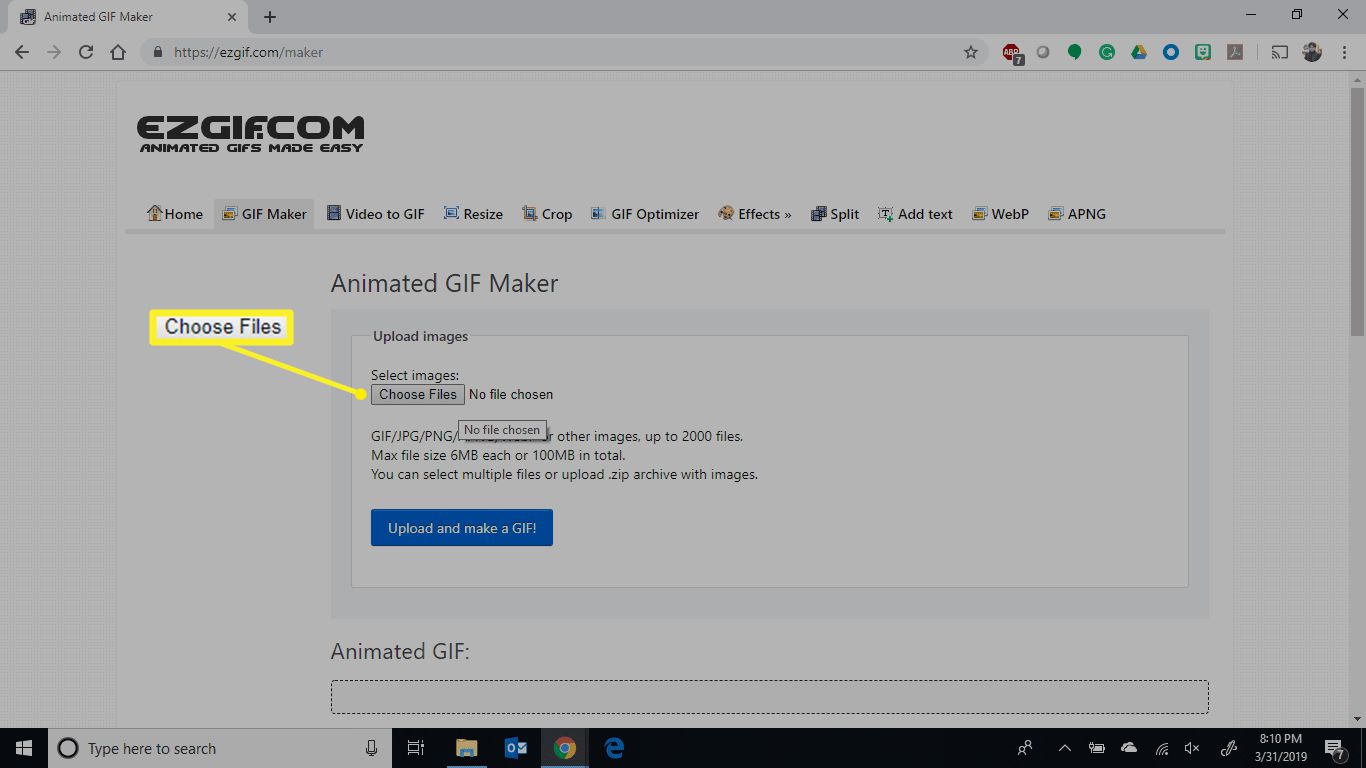Open the Split tool

835,214
